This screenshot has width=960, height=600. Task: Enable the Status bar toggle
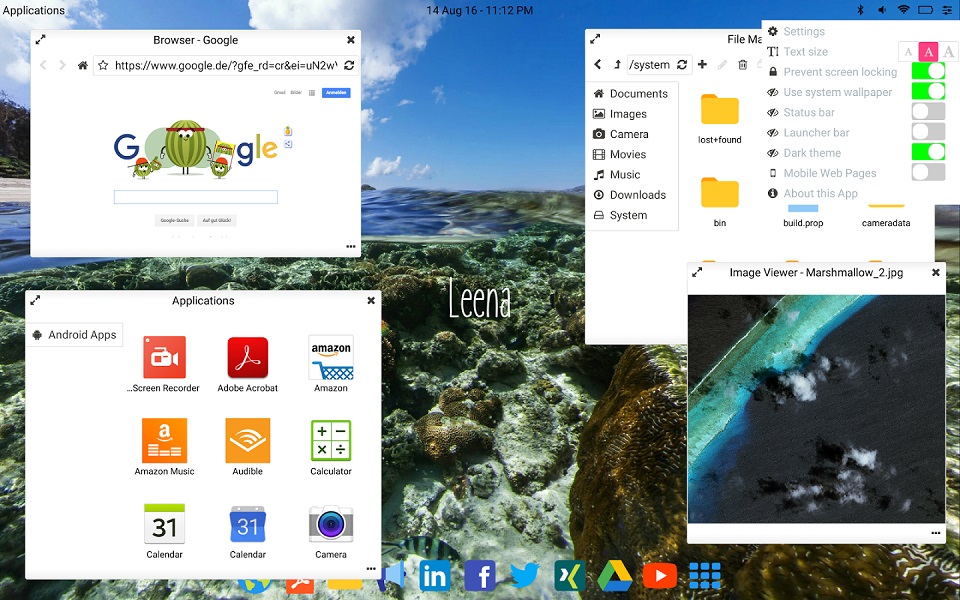(928, 112)
